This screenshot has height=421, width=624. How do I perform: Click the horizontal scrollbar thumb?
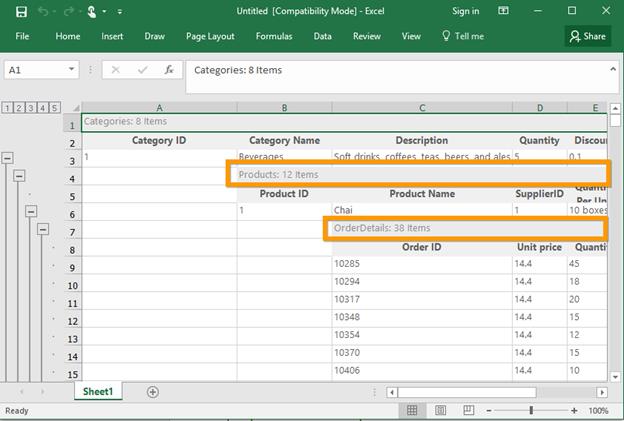[x=467, y=392]
